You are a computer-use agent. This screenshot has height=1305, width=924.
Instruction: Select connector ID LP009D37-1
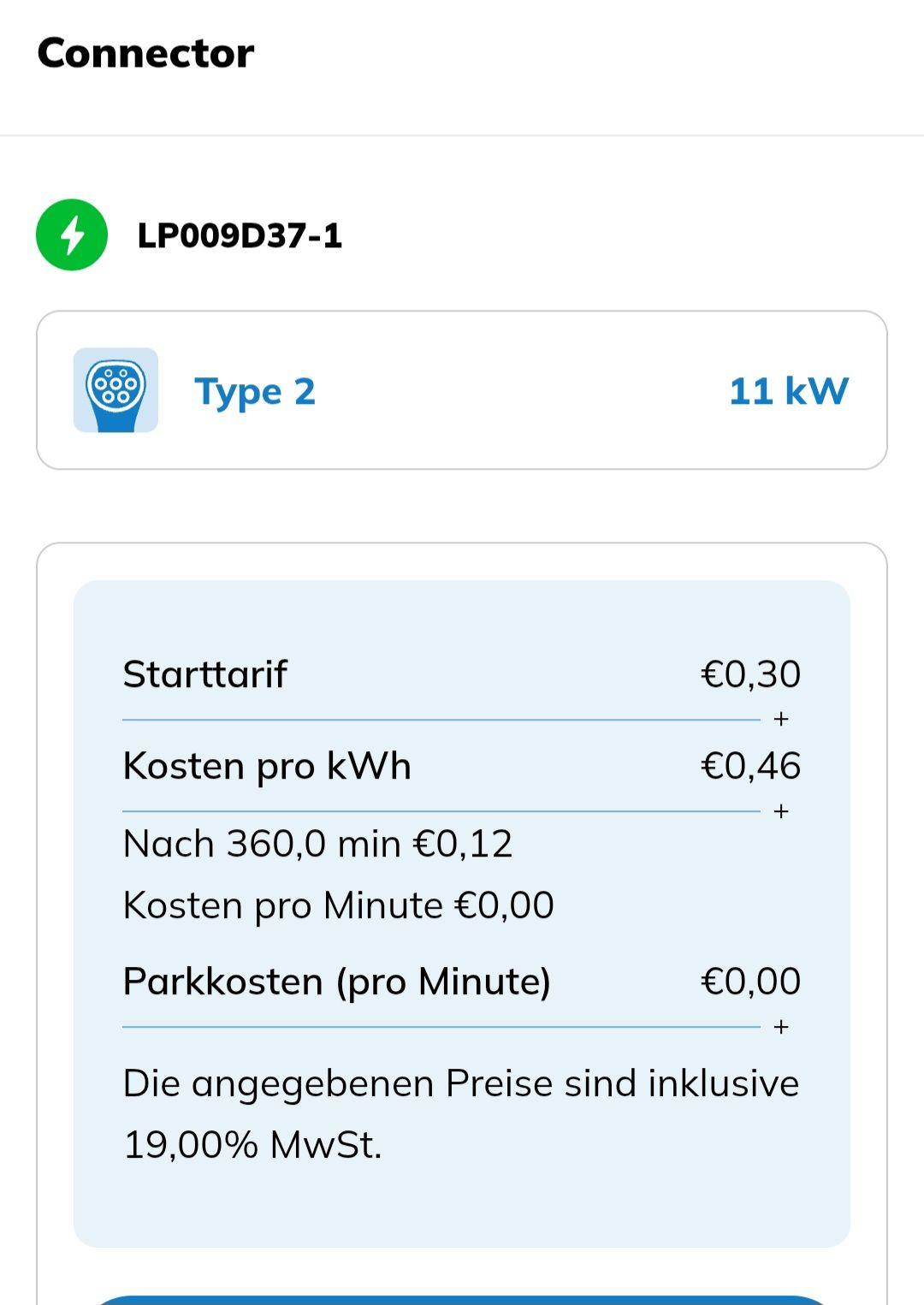(x=240, y=235)
